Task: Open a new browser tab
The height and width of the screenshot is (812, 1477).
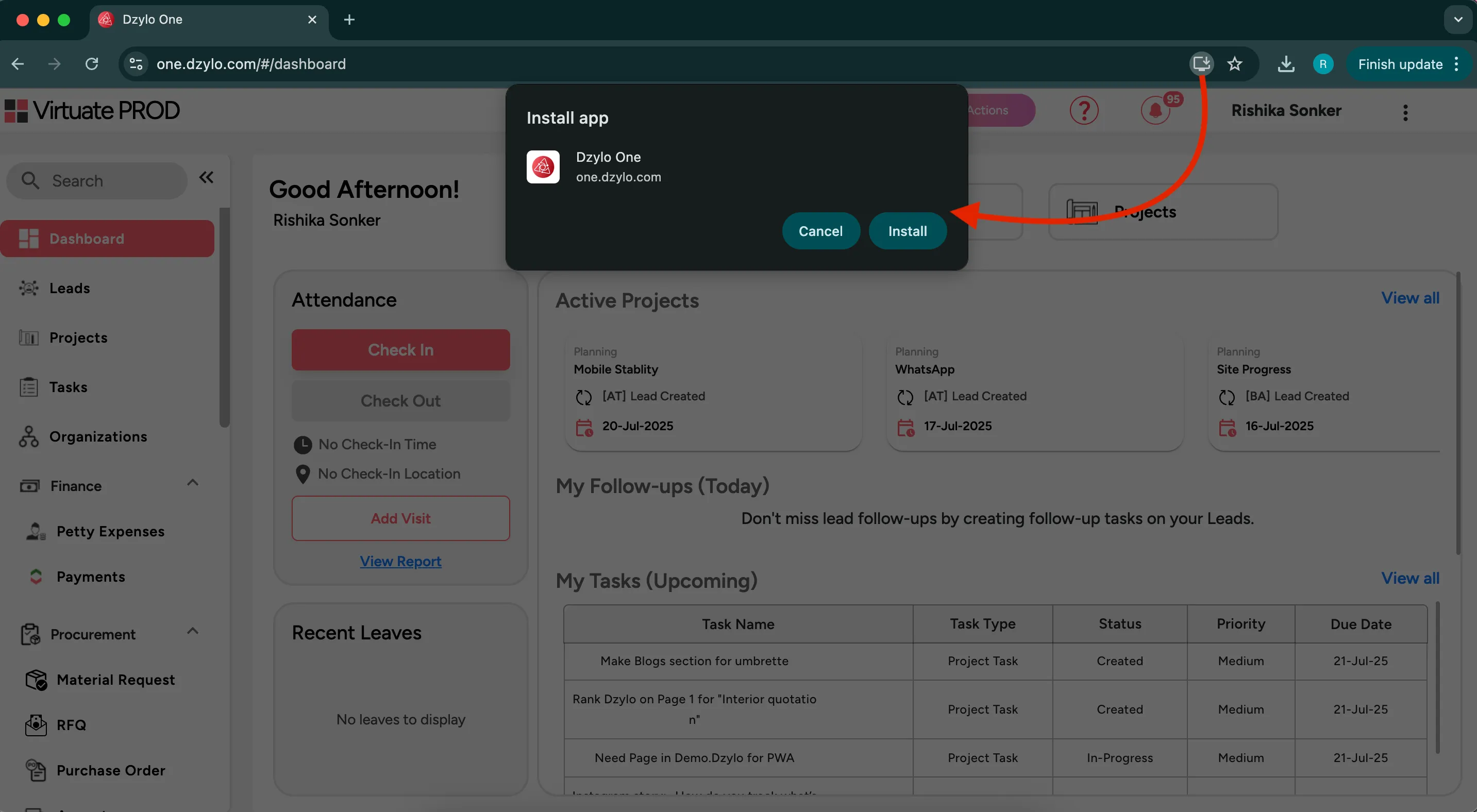Action: click(x=349, y=20)
